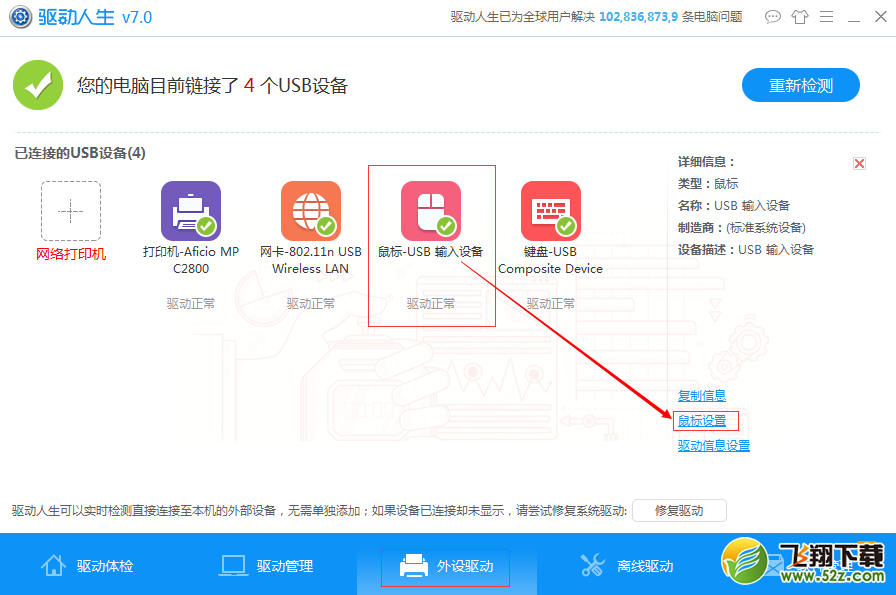Open the skin (shirt) icon
Image resolution: width=896 pixels, height=595 pixels.
coord(800,17)
